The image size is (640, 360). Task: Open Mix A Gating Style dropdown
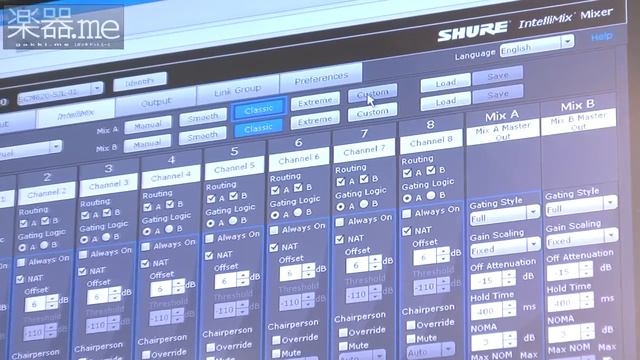click(x=504, y=215)
